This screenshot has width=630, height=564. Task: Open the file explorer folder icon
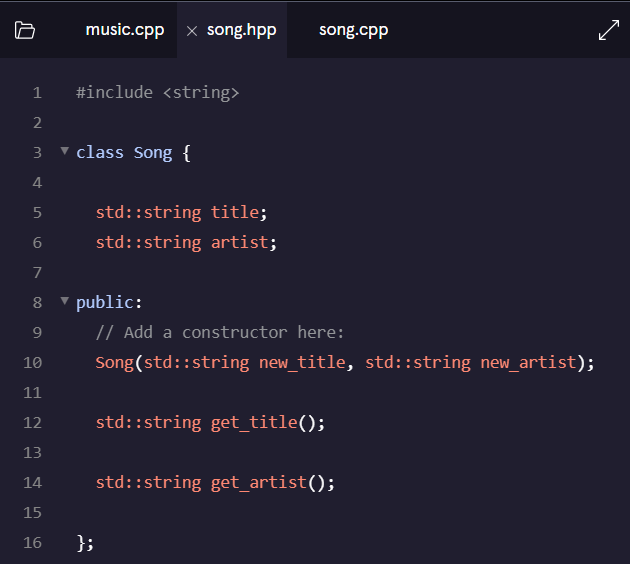point(25,31)
